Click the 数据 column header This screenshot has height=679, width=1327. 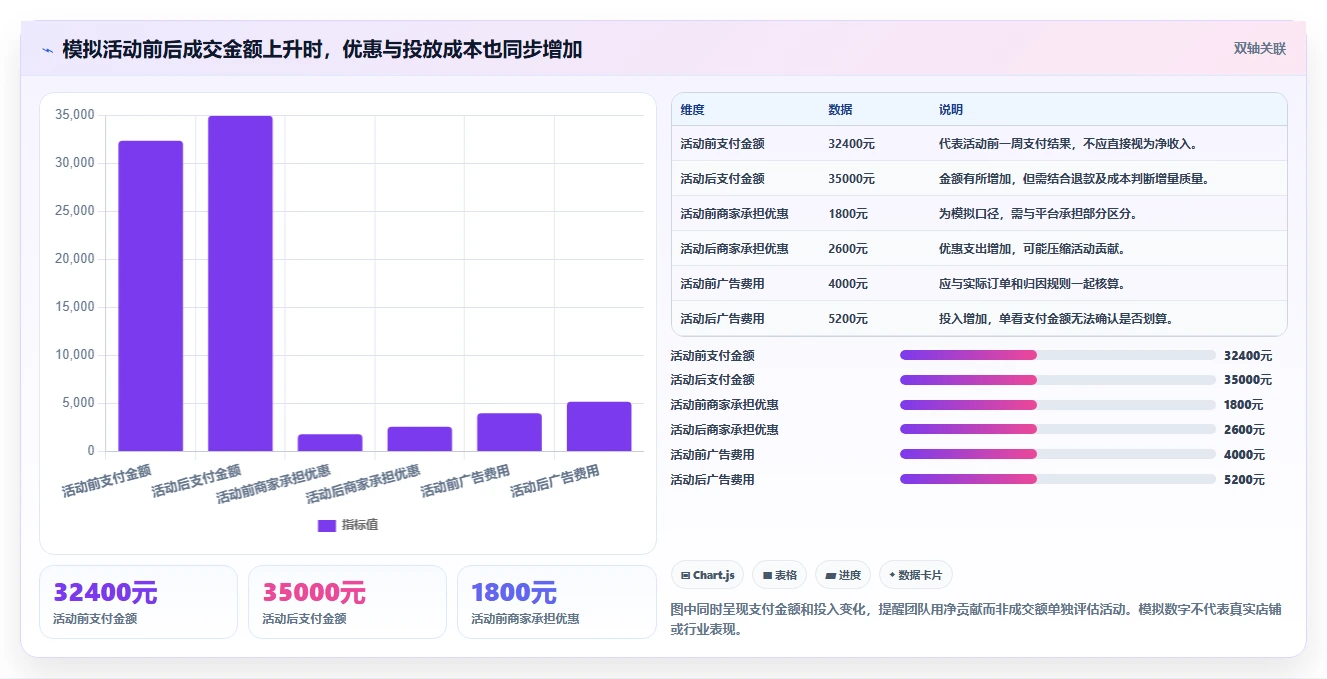[841, 110]
